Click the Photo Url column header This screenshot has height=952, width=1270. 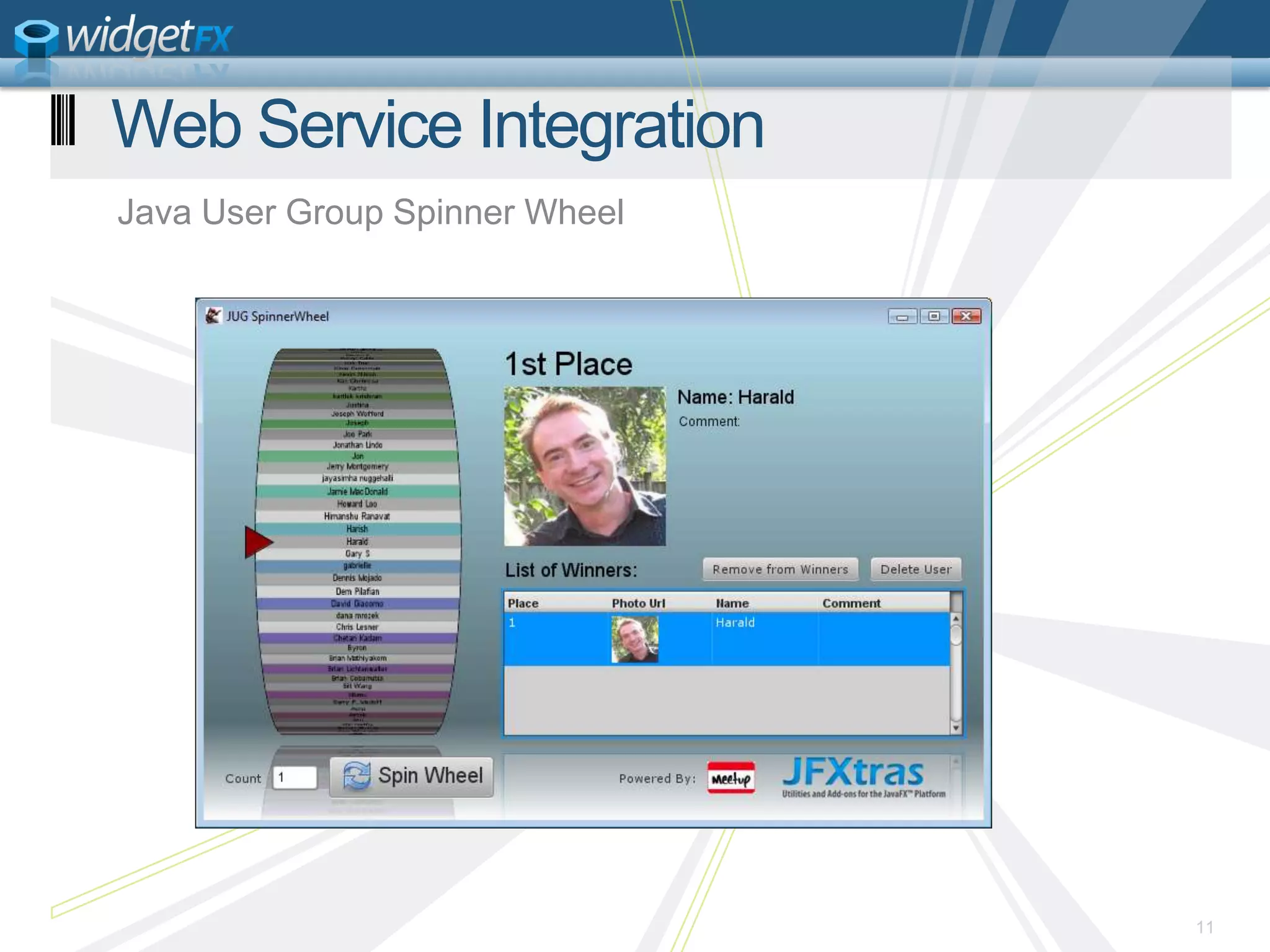pyautogui.click(x=638, y=603)
